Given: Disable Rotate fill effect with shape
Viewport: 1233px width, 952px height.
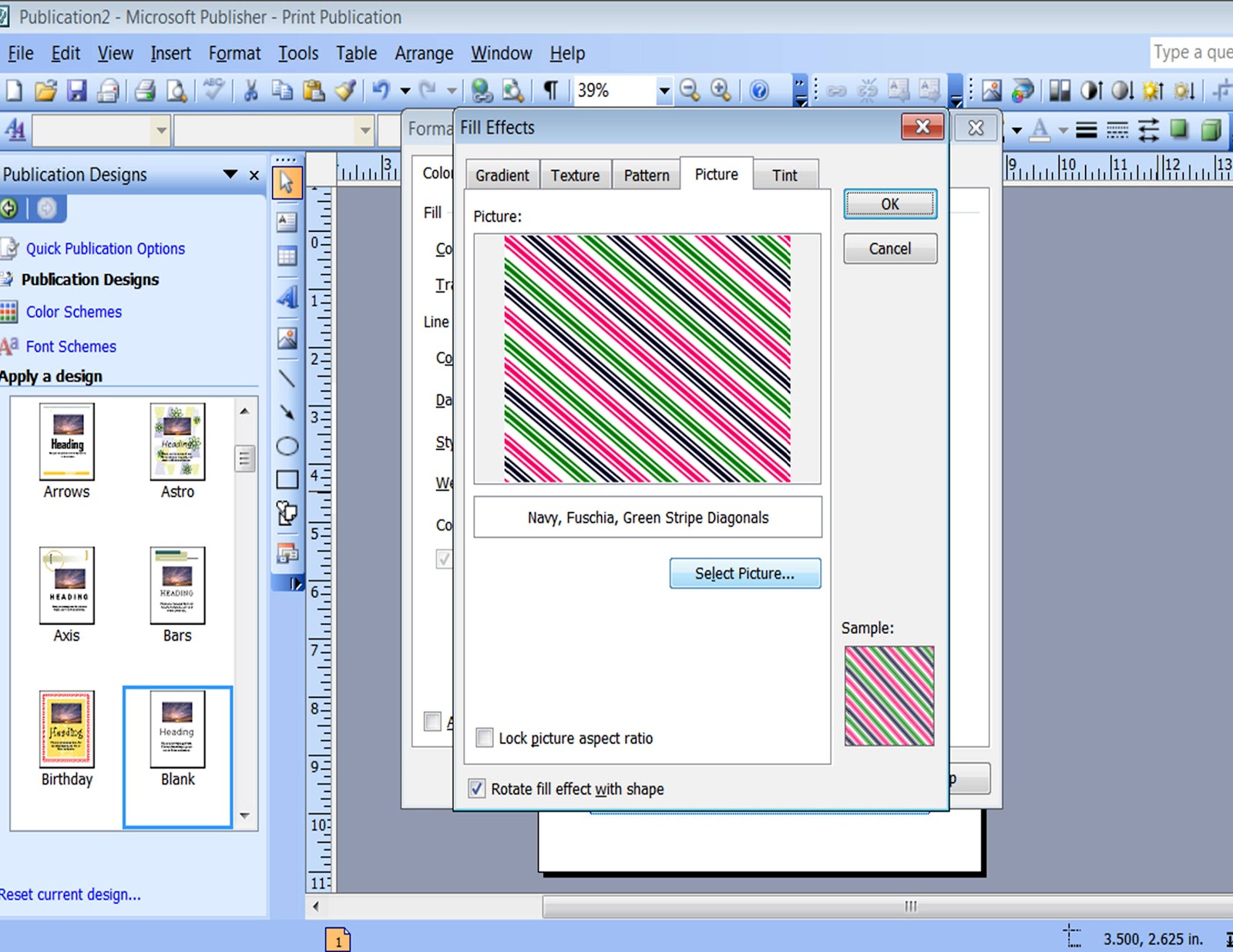Looking at the screenshot, I should 478,788.
